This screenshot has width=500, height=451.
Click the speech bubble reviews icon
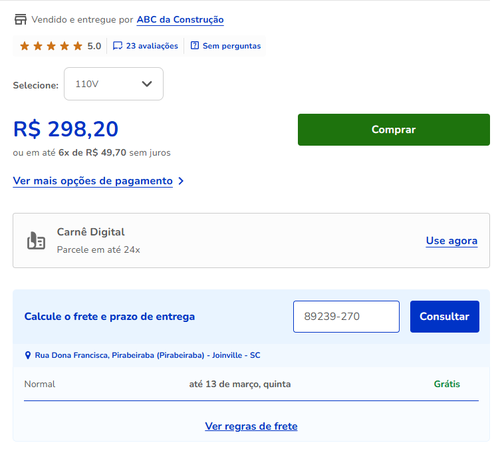(118, 46)
